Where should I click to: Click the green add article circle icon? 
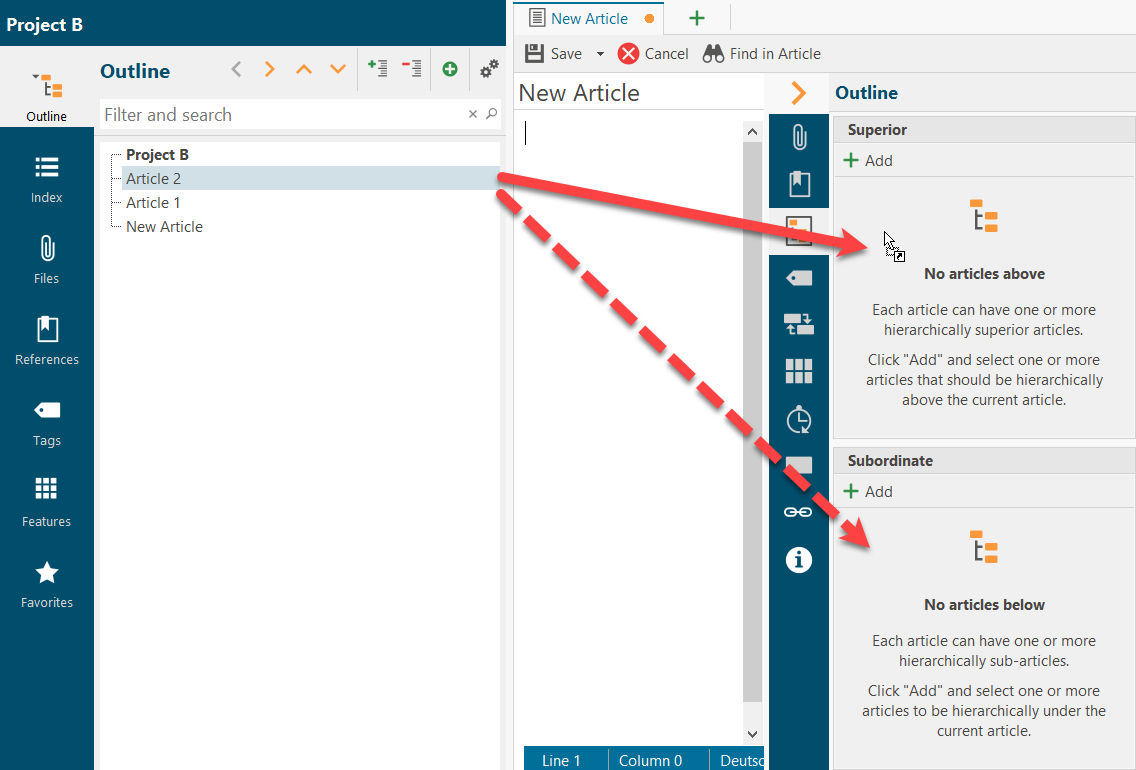[450, 69]
